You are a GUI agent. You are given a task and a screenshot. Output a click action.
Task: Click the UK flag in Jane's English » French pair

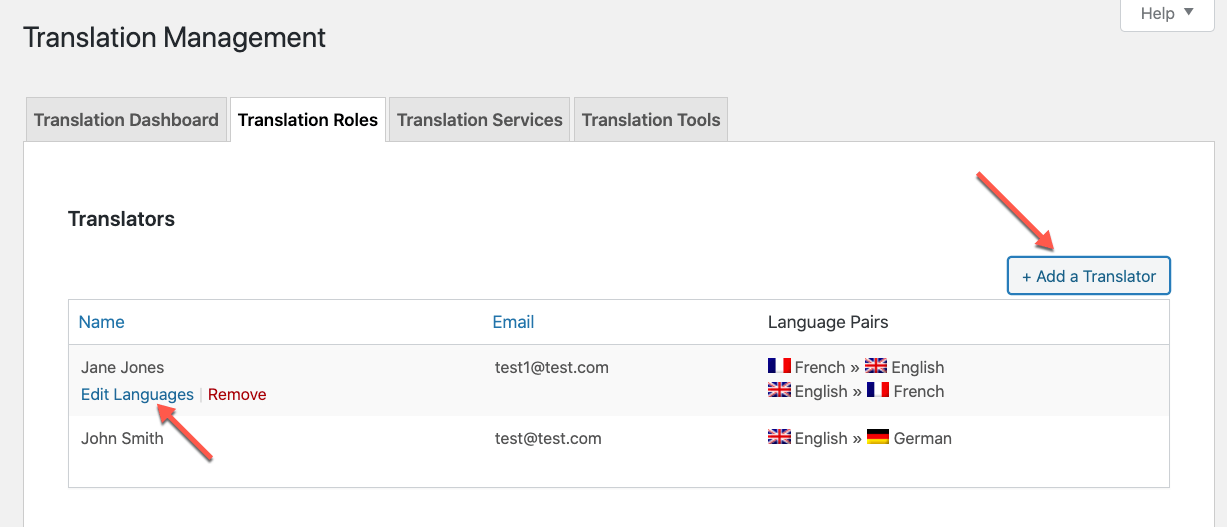point(779,390)
